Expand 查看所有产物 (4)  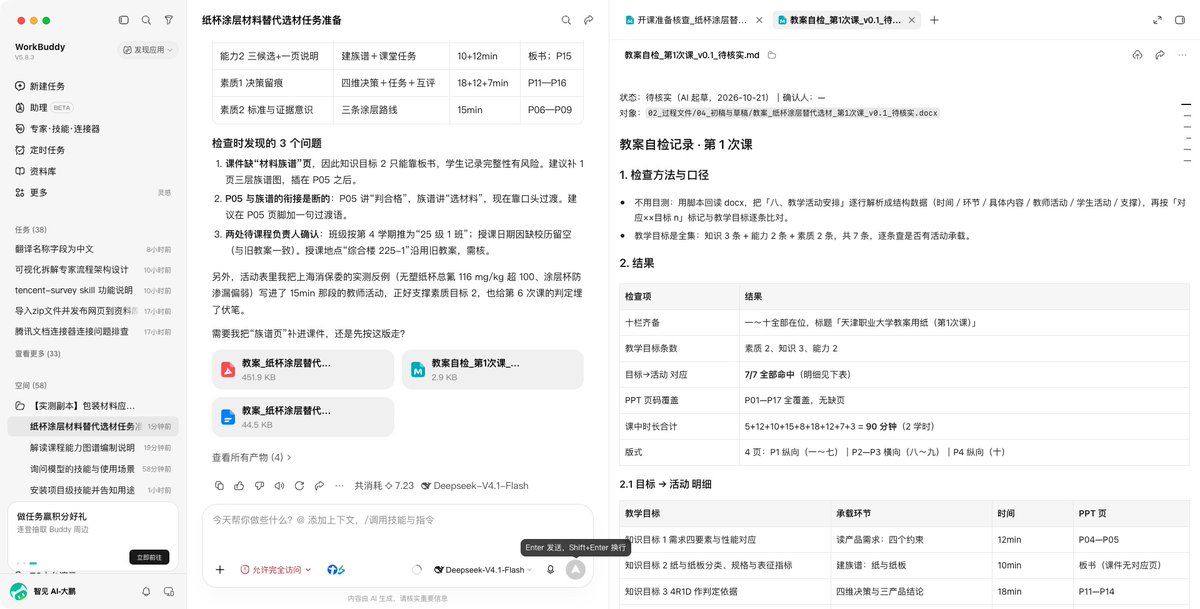(x=252, y=457)
